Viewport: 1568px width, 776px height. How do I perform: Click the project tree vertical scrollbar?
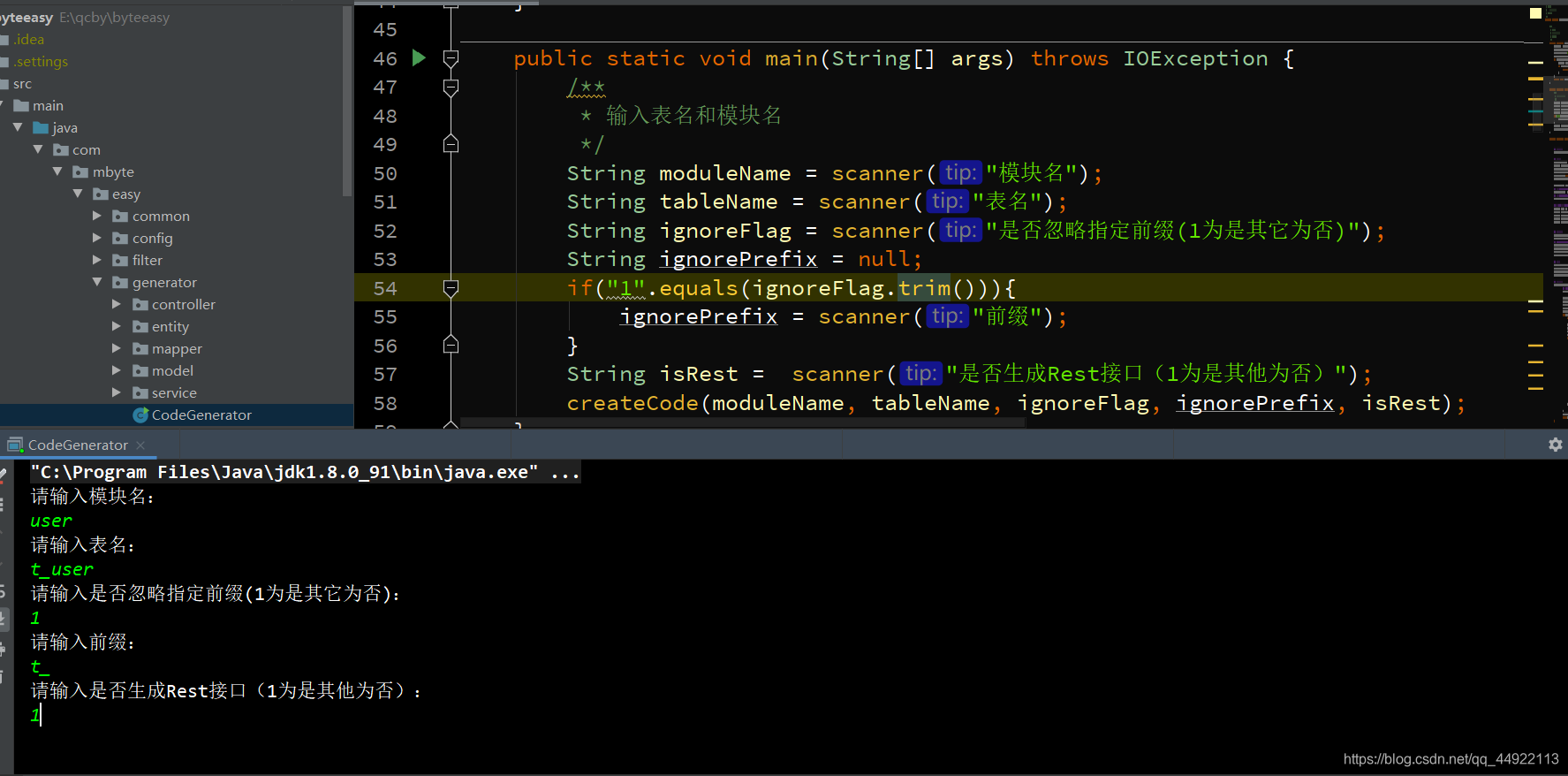347,100
